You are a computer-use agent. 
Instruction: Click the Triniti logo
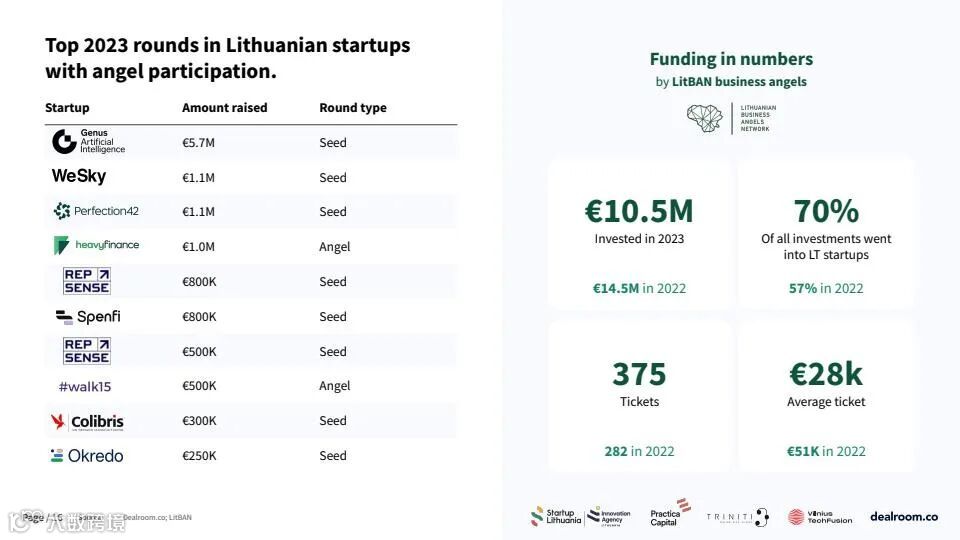(x=737, y=517)
